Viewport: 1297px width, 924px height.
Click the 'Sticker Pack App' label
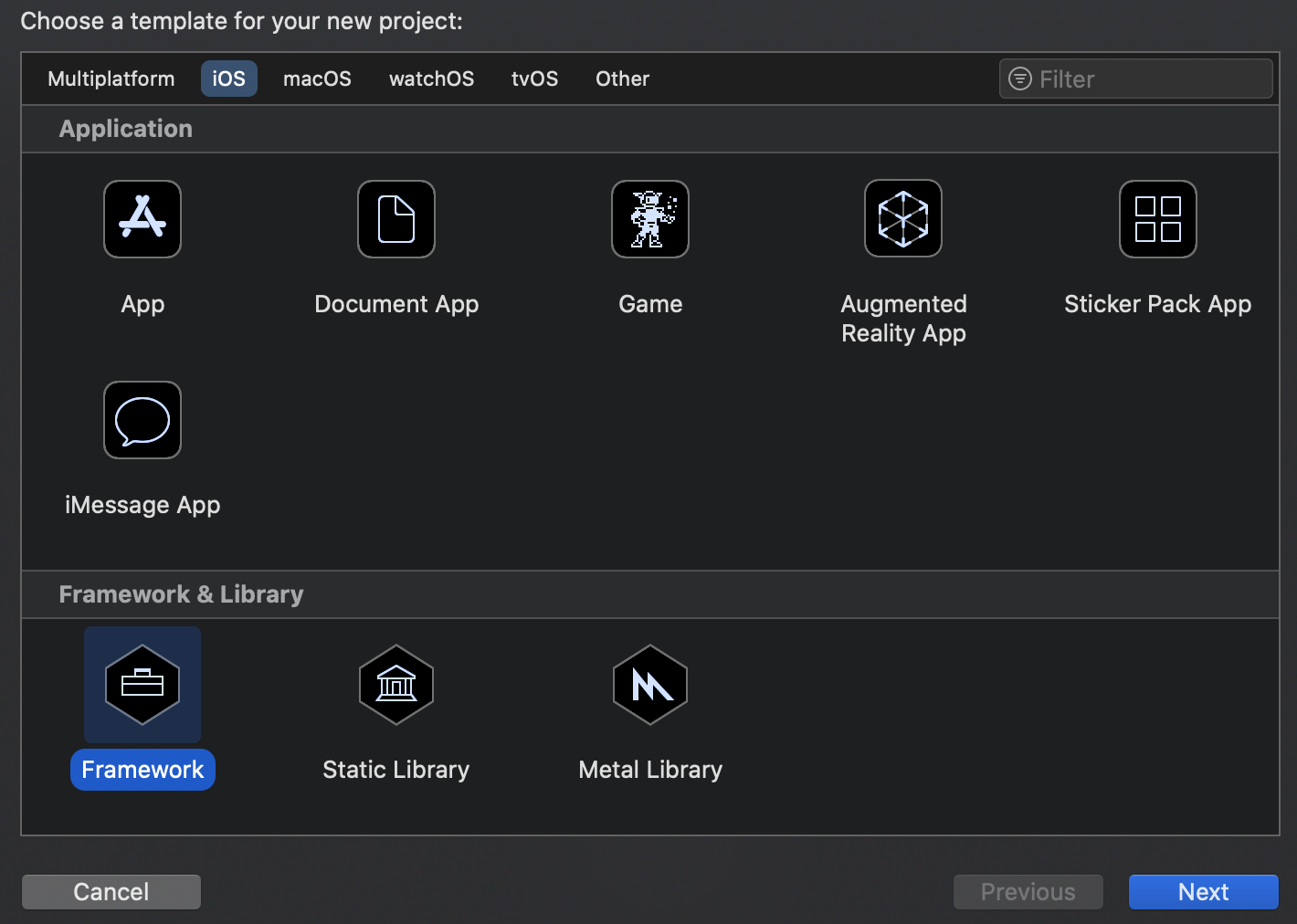click(x=1158, y=304)
